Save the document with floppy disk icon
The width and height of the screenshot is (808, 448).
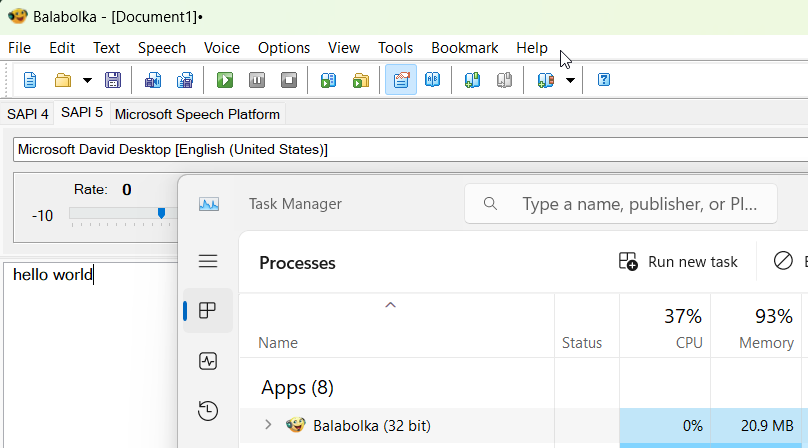point(113,80)
